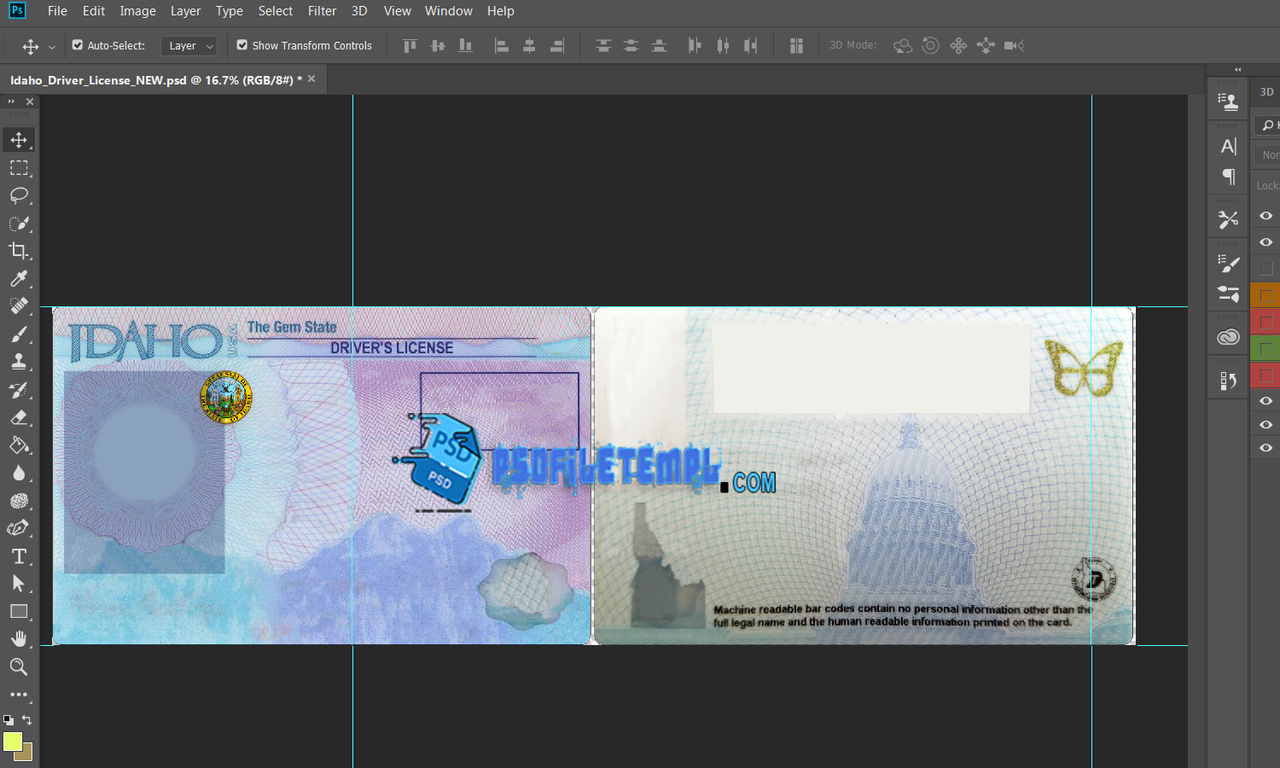This screenshot has width=1280, height=768.
Task: Toggle the Auto-Select checkbox
Action: (78, 45)
